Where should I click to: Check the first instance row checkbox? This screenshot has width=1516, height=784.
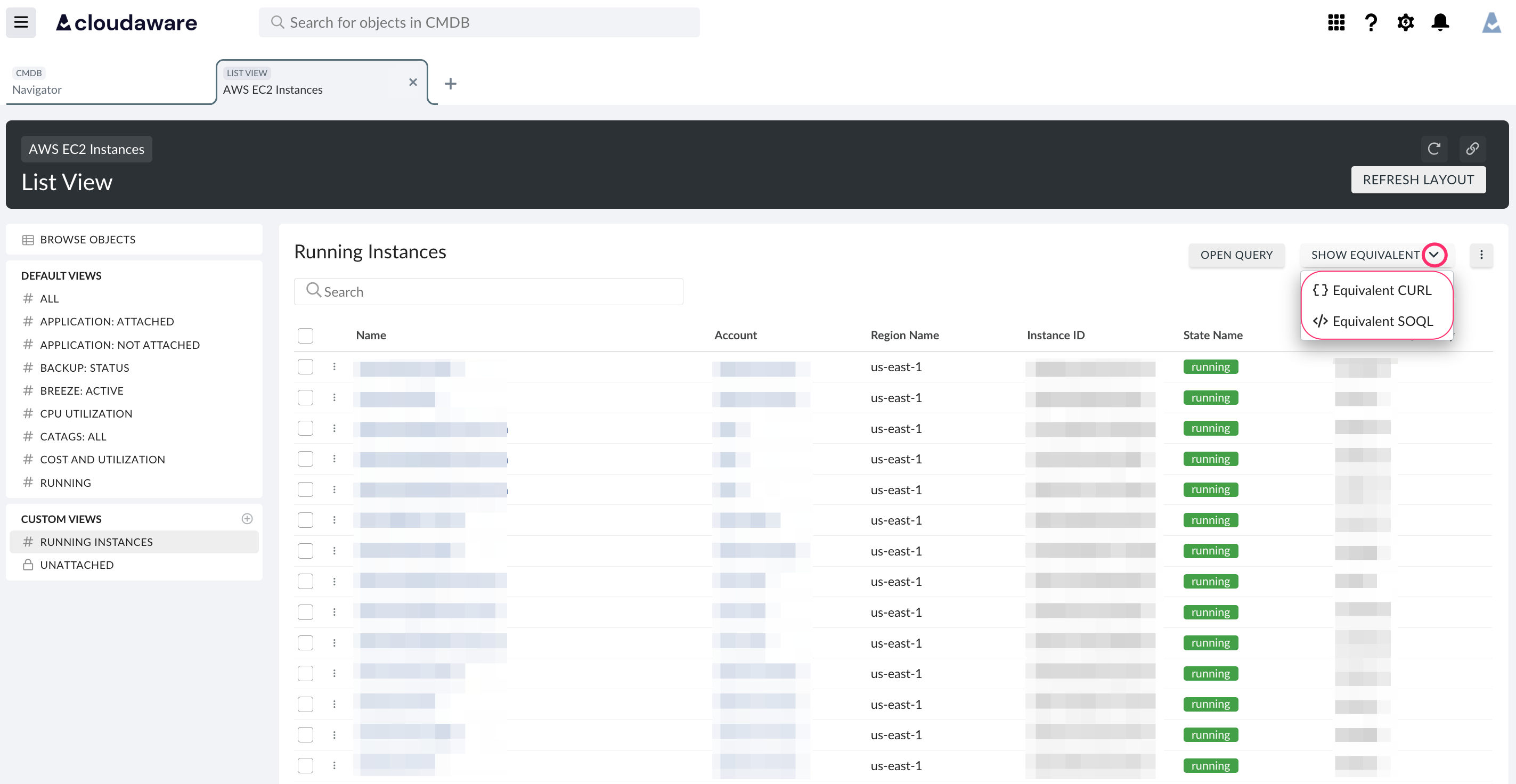(x=305, y=366)
